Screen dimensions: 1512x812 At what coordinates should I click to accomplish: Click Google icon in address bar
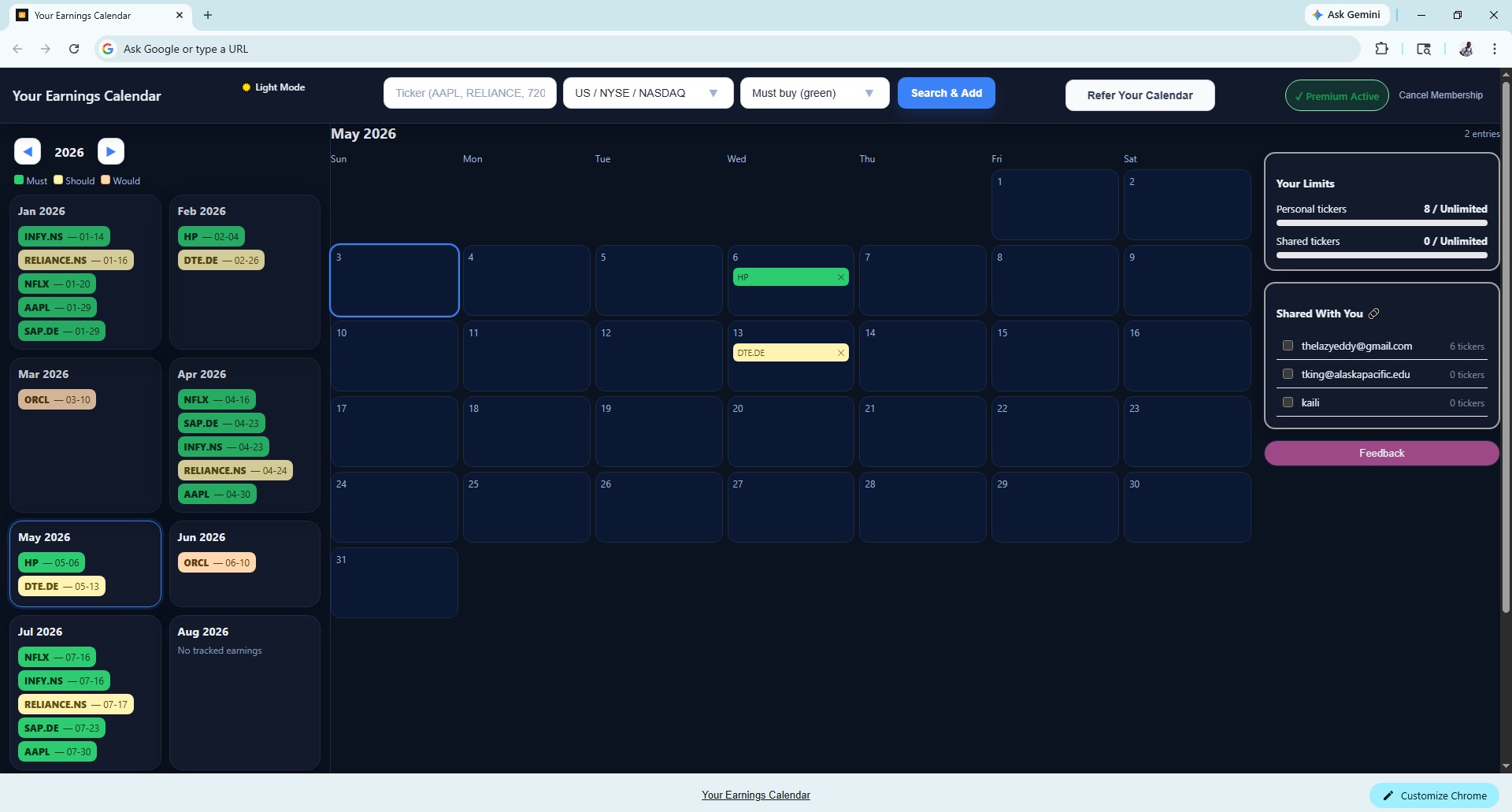(x=108, y=49)
